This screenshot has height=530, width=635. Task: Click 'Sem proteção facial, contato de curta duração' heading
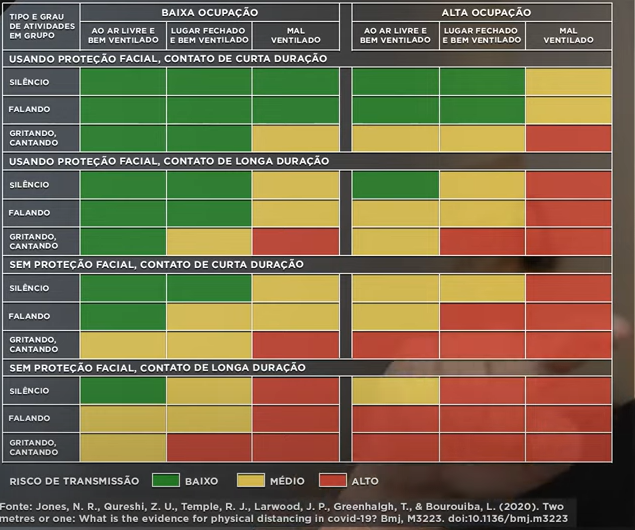(x=162, y=264)
